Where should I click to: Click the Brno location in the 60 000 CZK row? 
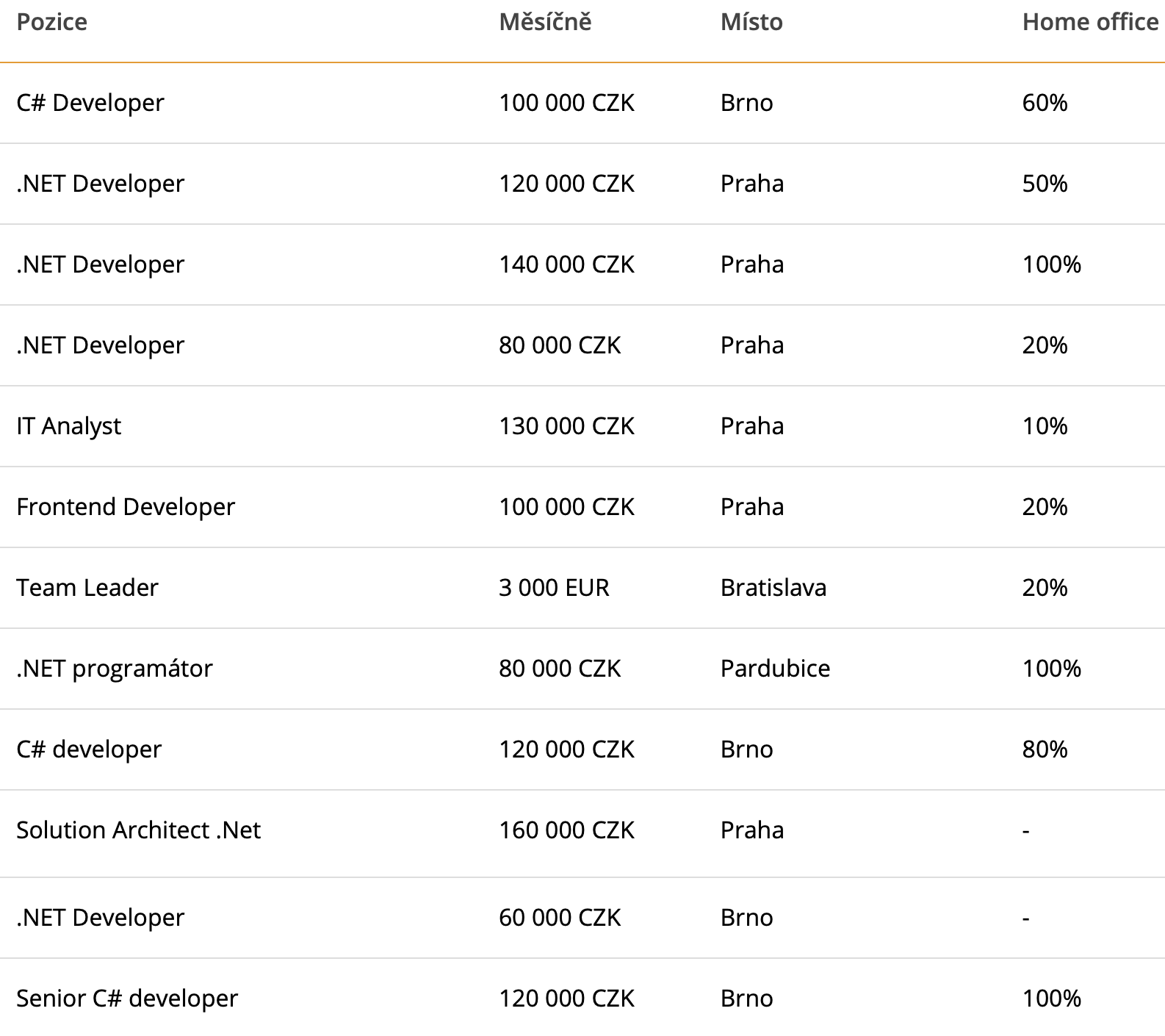(746, 918)
